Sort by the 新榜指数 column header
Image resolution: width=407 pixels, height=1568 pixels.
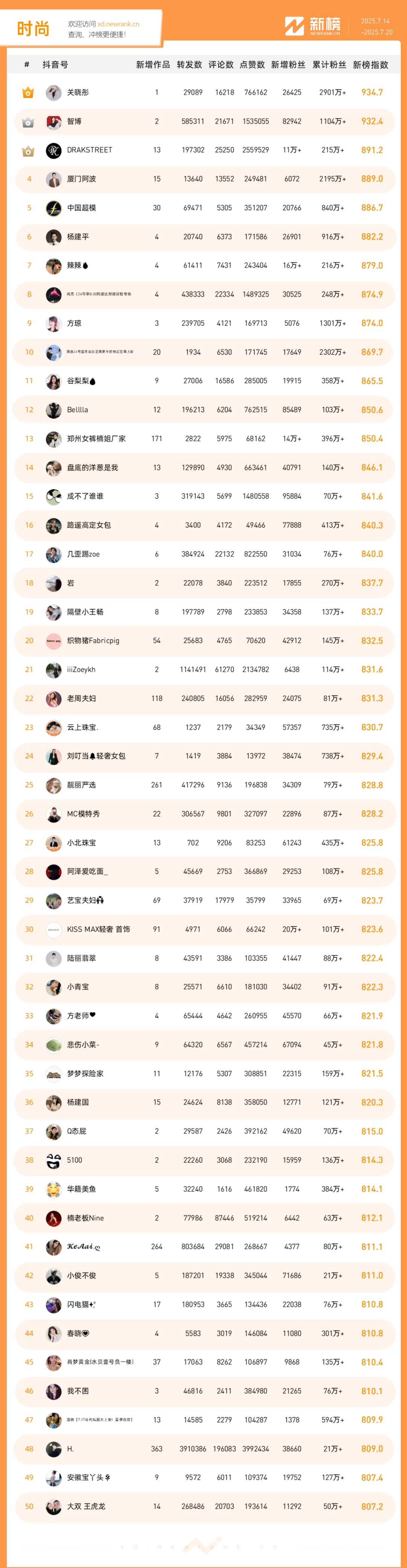(370, 65)
